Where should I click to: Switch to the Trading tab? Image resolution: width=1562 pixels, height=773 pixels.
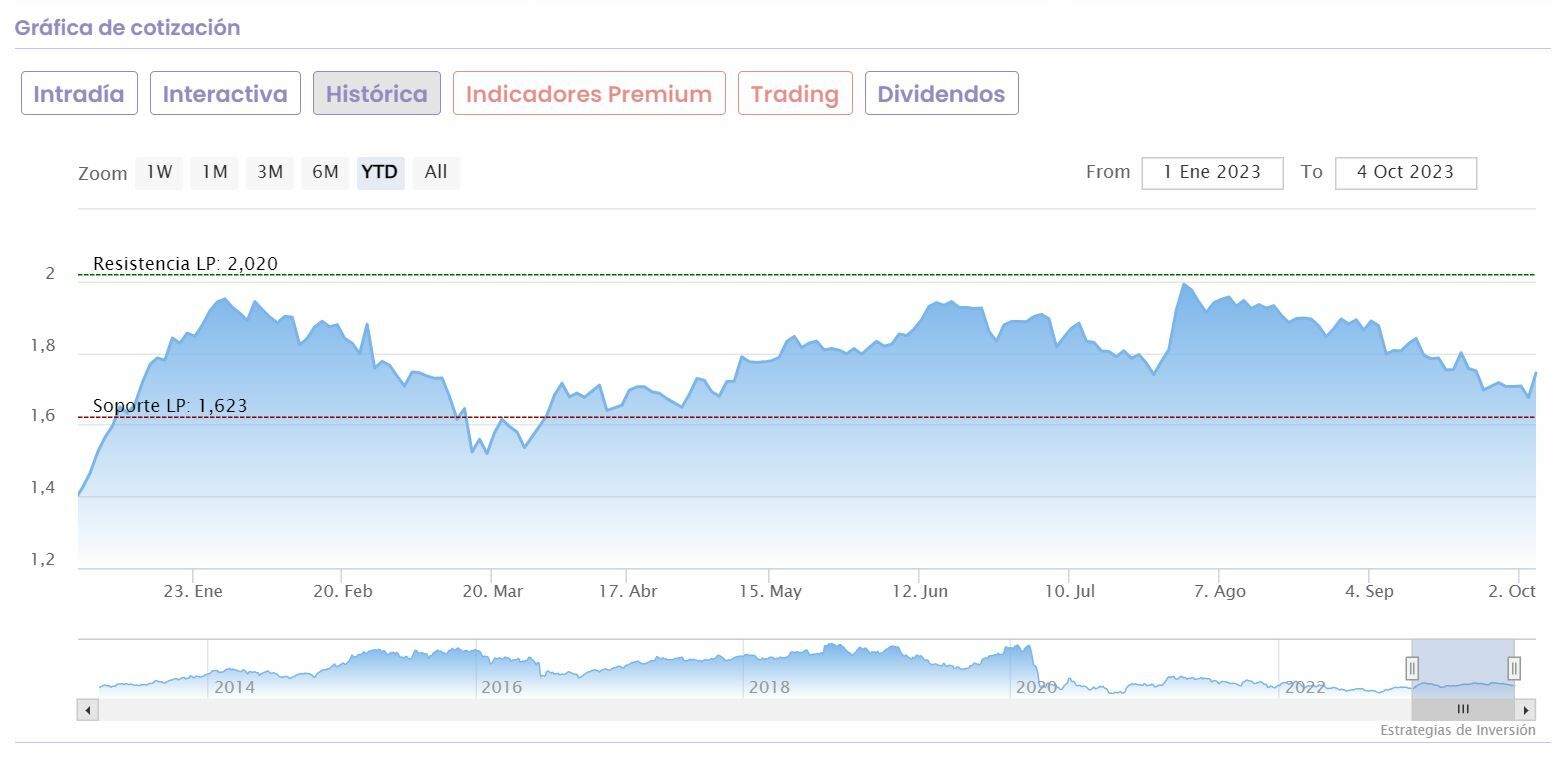[x=795, y=94]
